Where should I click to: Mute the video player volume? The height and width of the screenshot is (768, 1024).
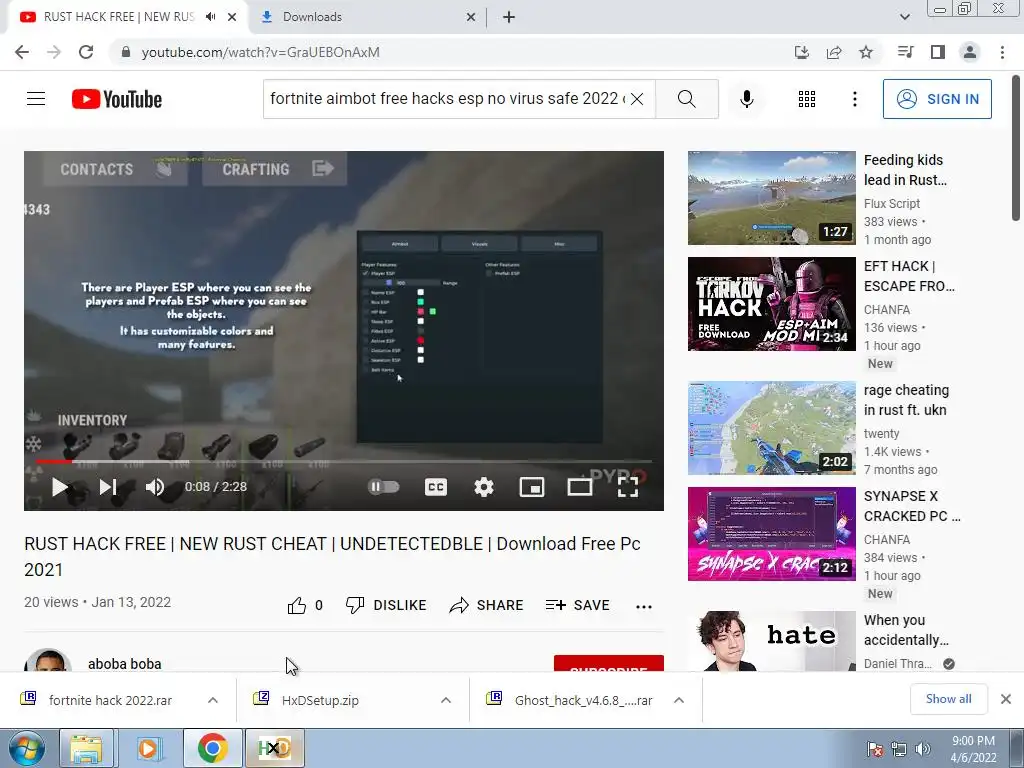155,487
